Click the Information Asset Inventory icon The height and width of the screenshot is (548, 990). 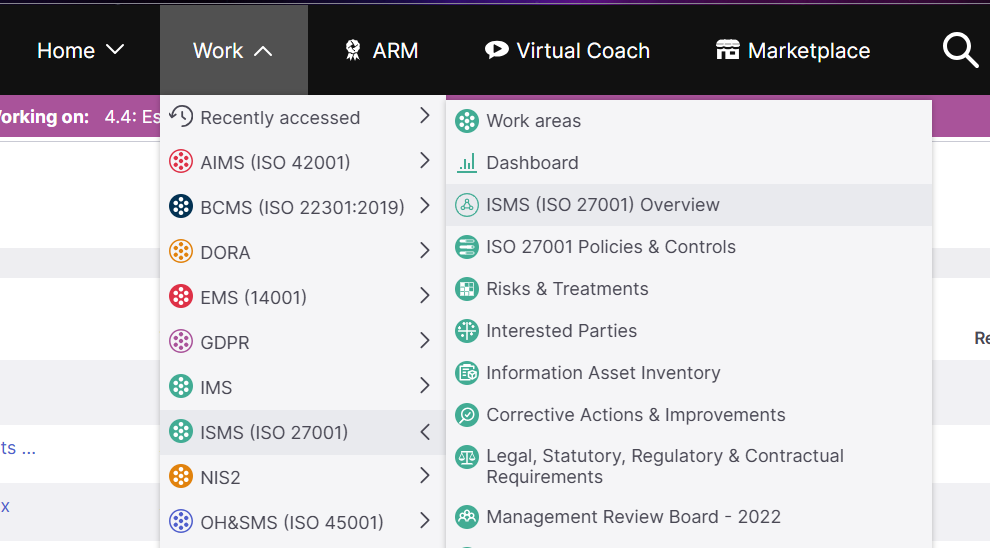point(467,372)
